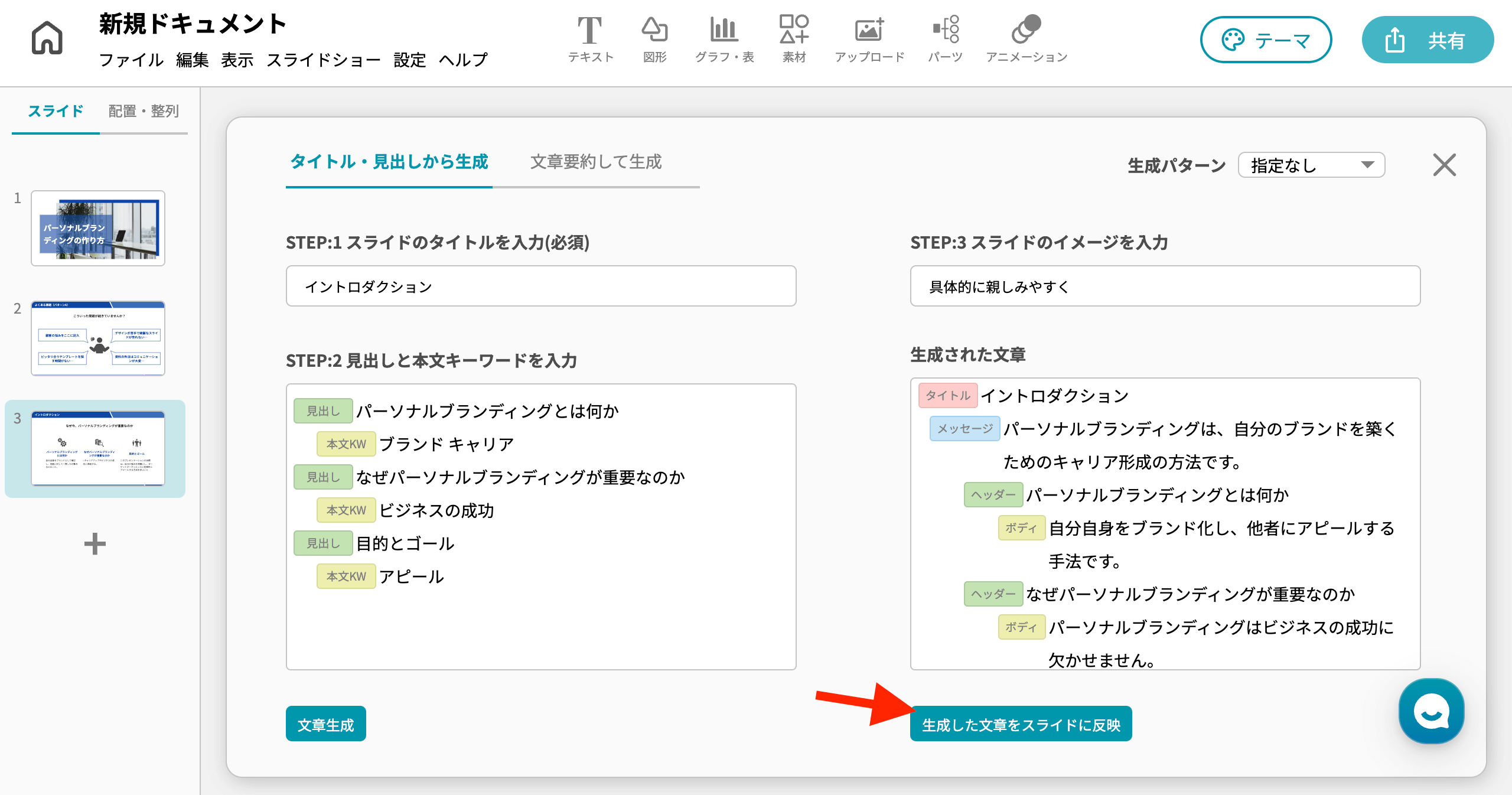The width and height of the screenshot is (1512, 795).
Task: Close the text generation dialog
Action: (x=1444, y=165)
